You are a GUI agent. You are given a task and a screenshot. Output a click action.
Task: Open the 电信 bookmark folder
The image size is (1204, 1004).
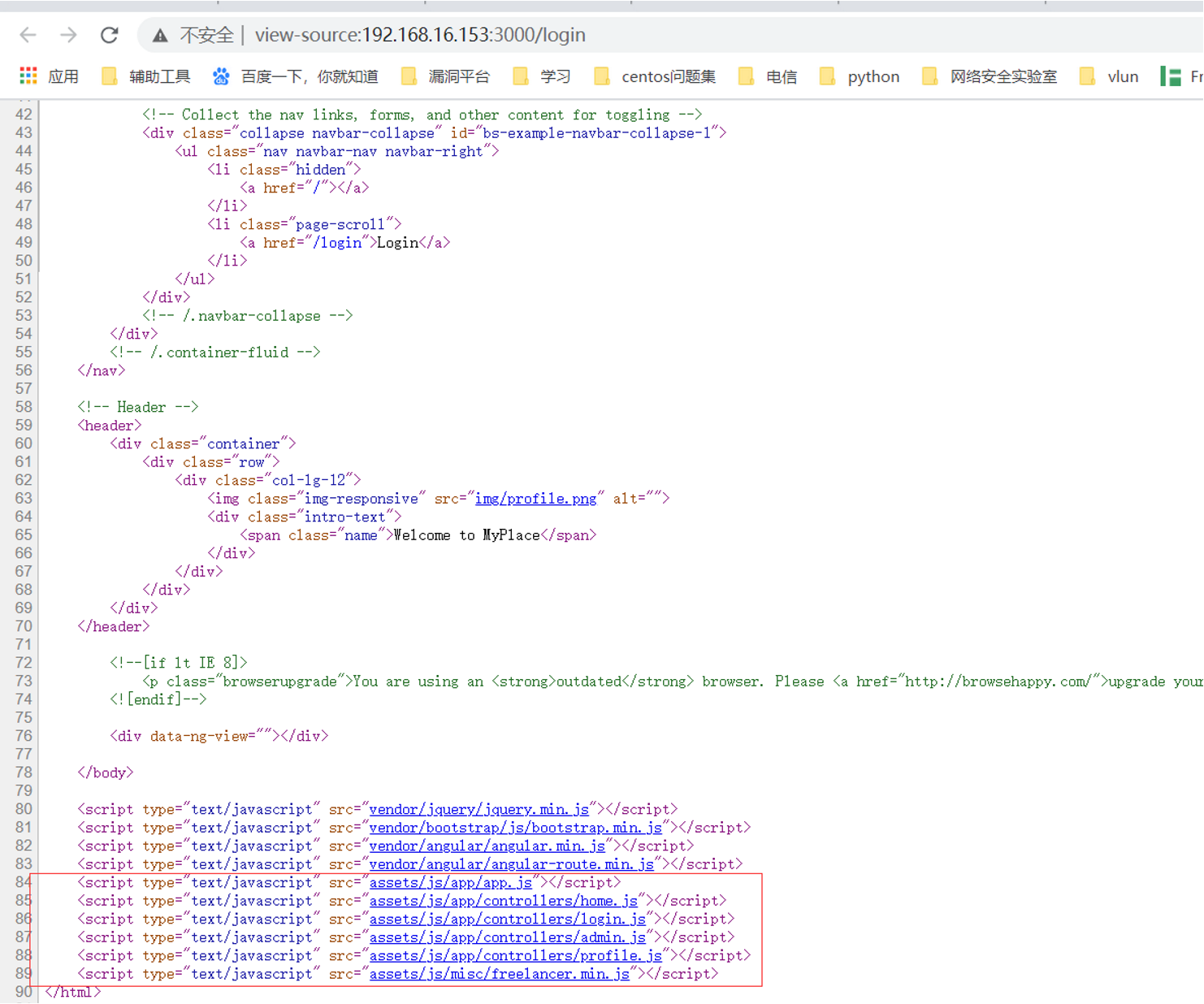(768, 76)
